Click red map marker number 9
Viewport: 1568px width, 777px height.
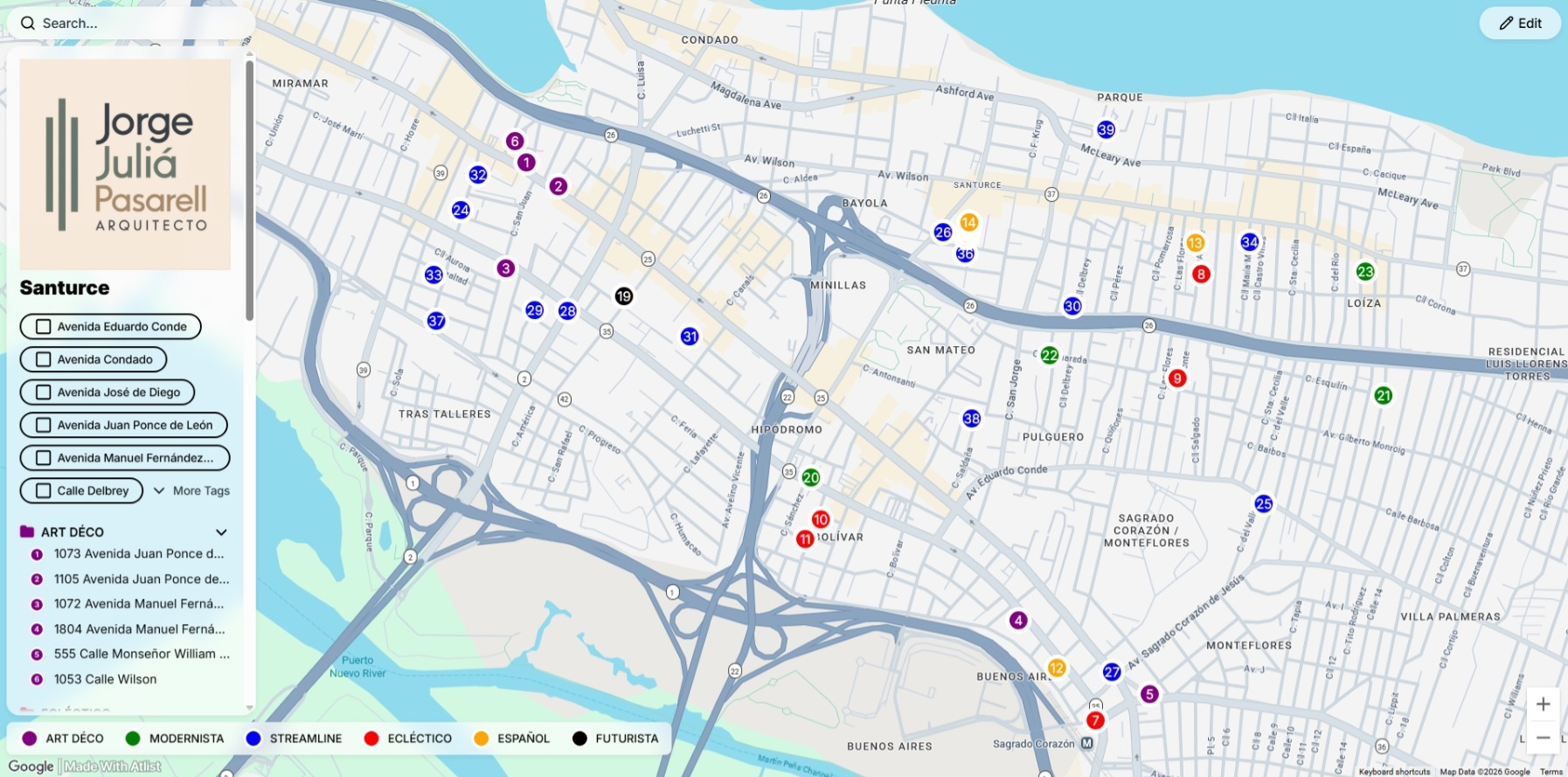[1177, 378]
